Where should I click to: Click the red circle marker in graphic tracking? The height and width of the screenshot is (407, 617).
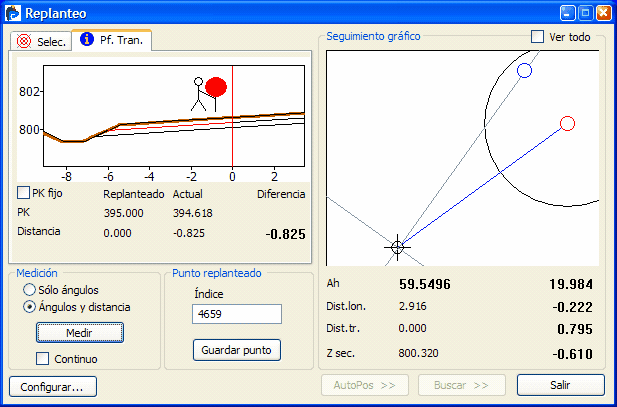click(567, 123)
